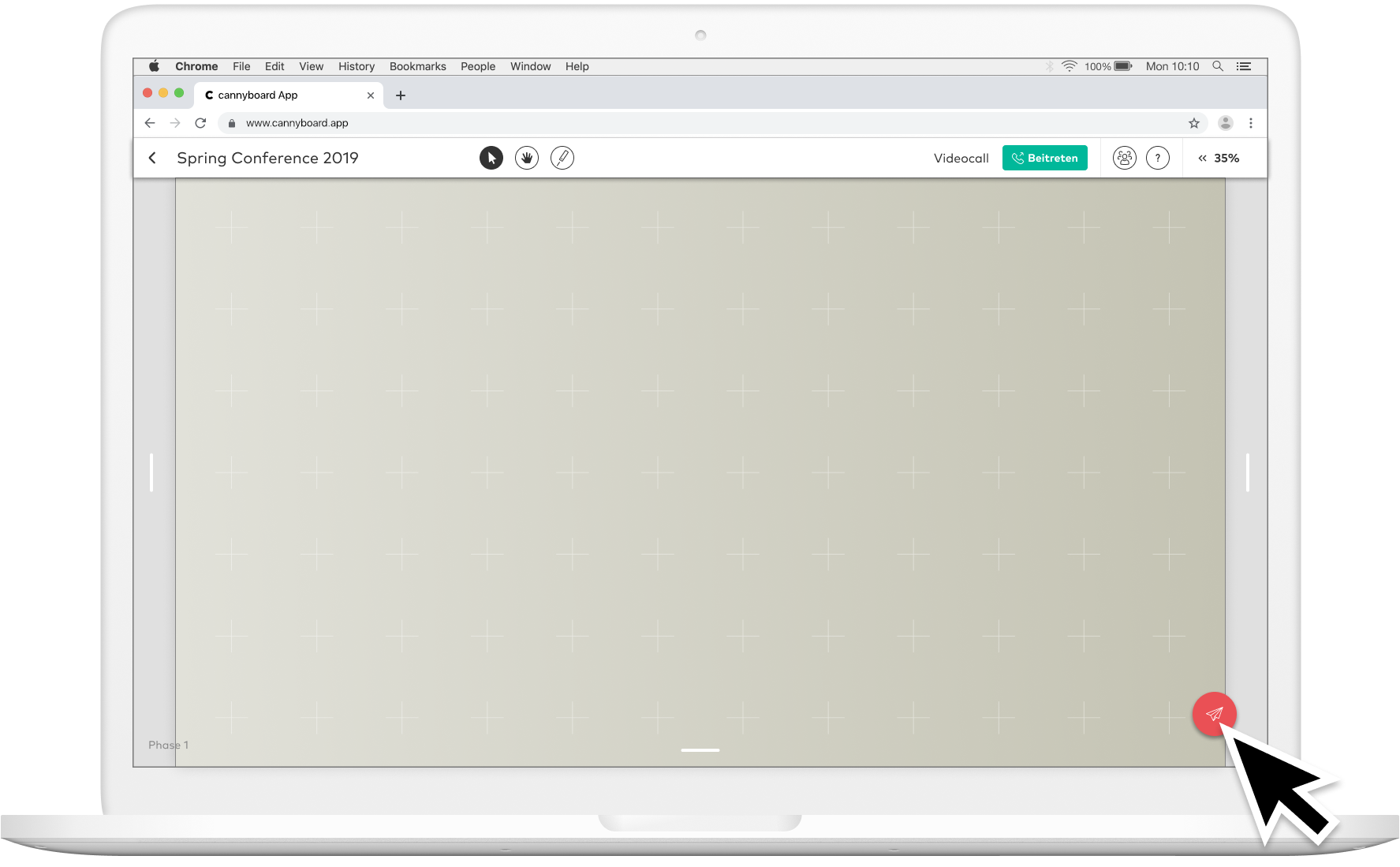
Task: Open the Edit menu
Action: [x=274, y=66]
